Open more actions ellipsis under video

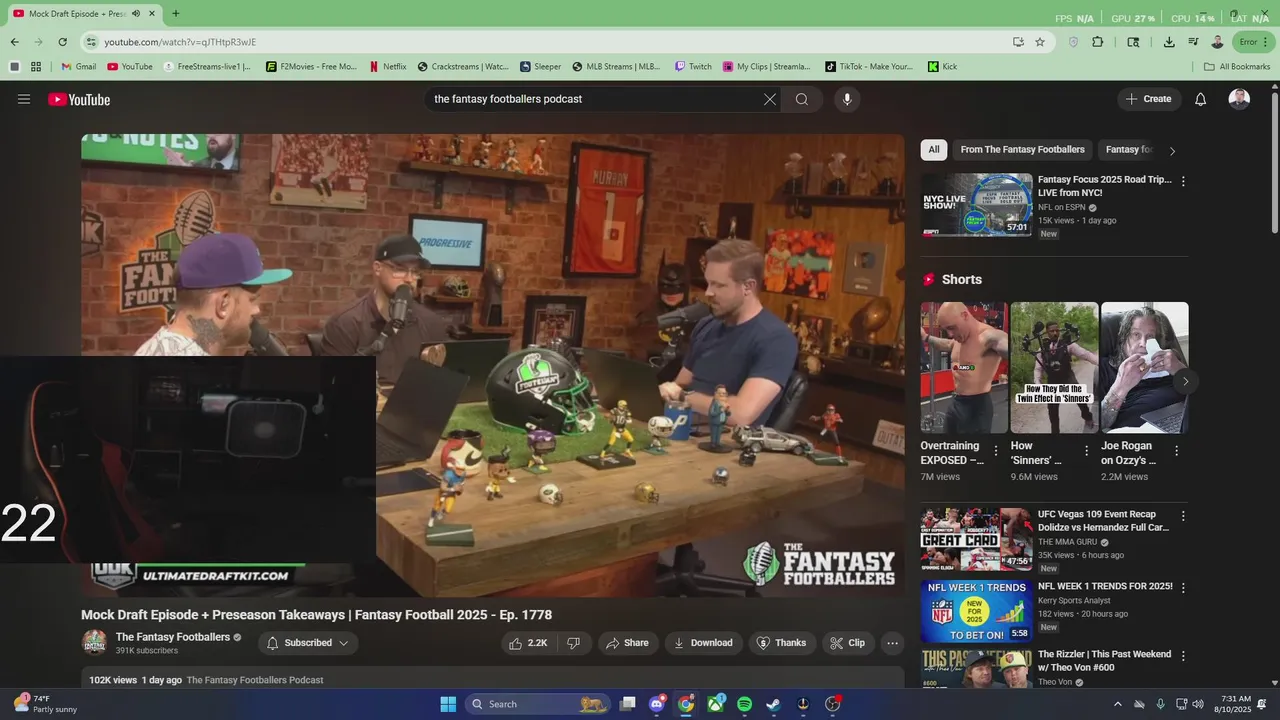(x=893, y=643)
